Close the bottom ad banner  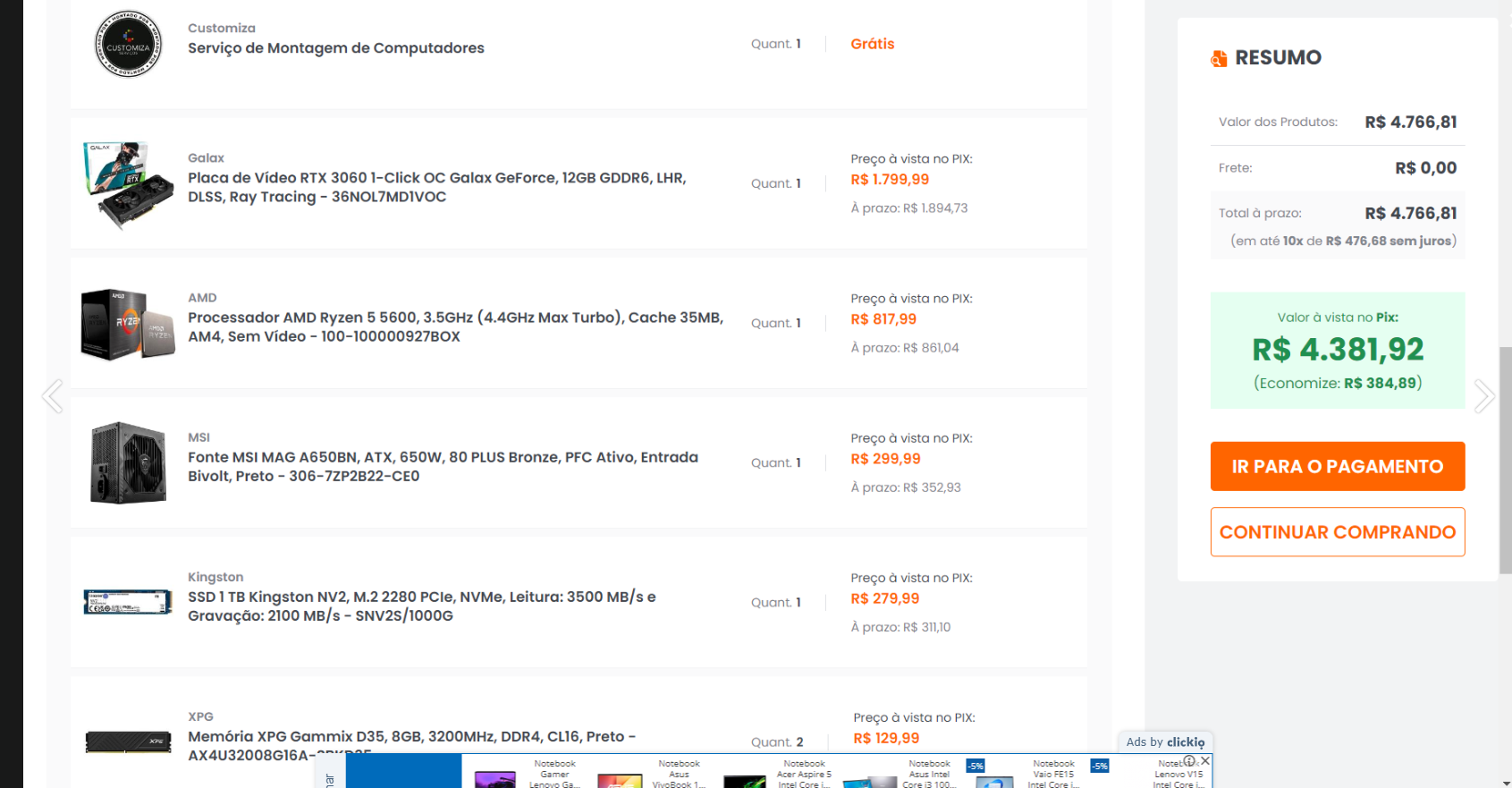[1205, 761]
